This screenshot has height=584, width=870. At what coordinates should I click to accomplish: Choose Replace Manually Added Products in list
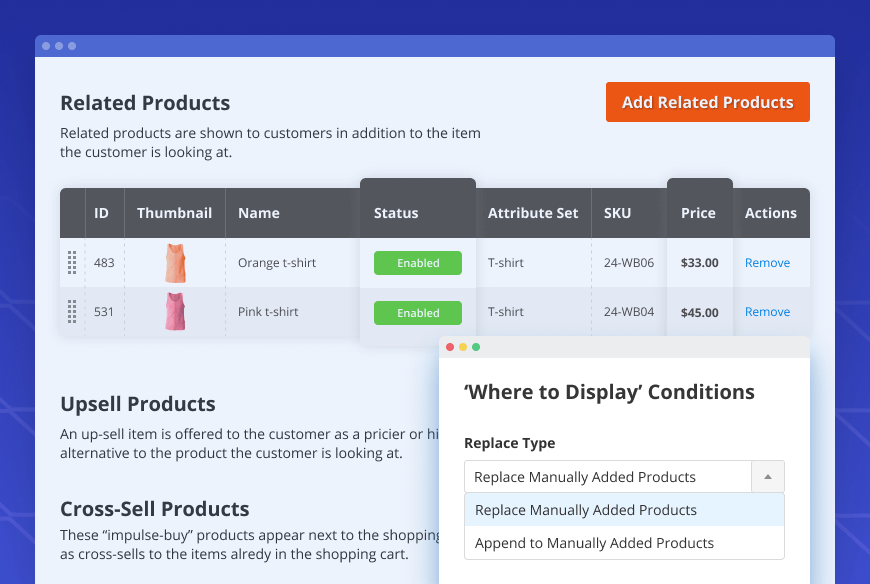(586, 510)
